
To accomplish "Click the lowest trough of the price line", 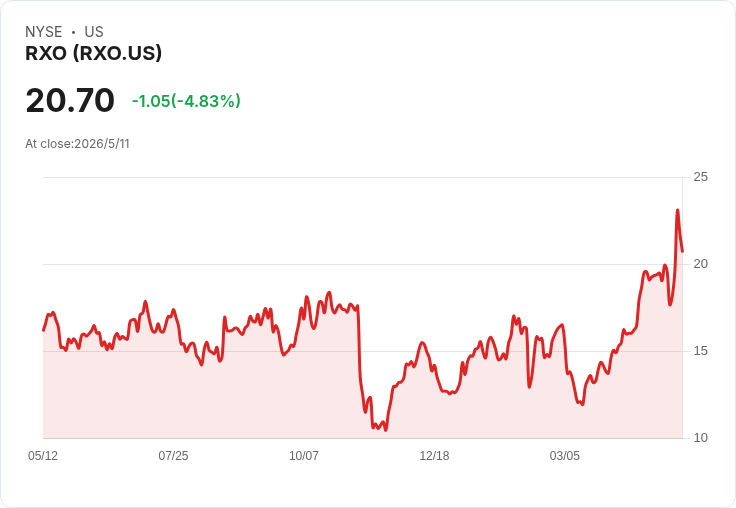I will click(x=386, y=430).
